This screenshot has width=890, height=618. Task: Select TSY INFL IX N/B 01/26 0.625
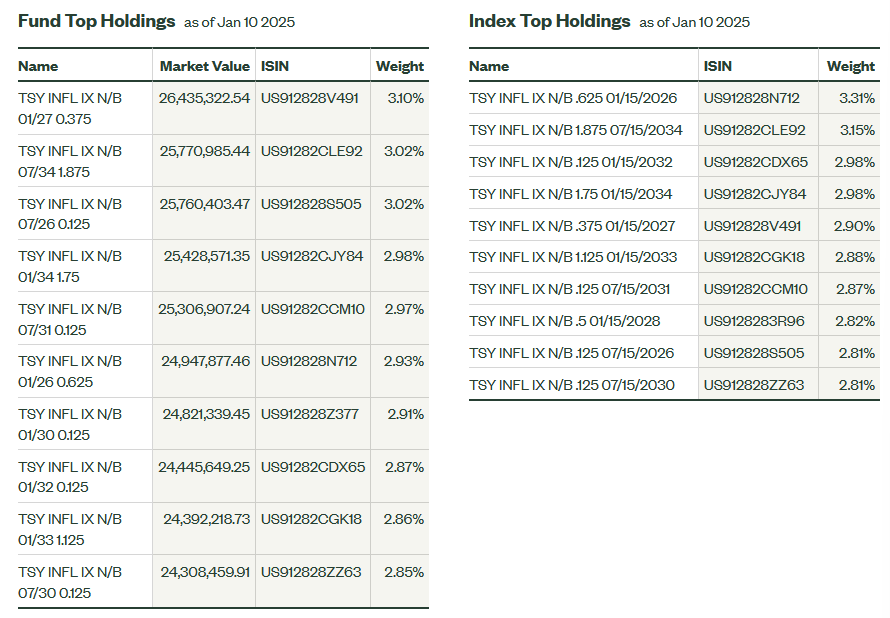[x=70, y=372]
